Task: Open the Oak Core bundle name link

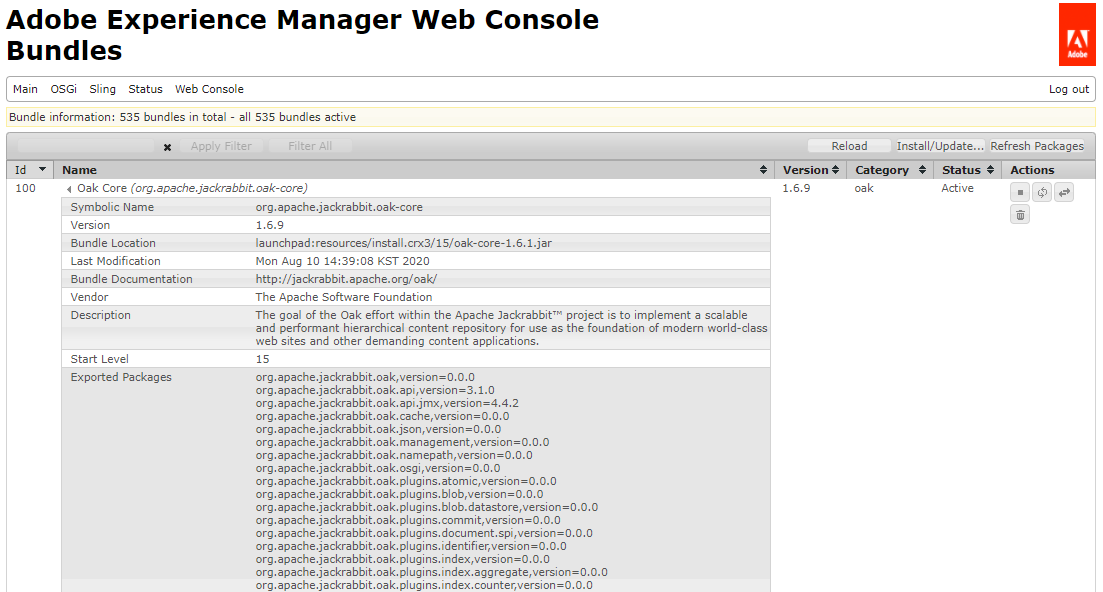Action: pyautogui.click(x=192, y=188)
